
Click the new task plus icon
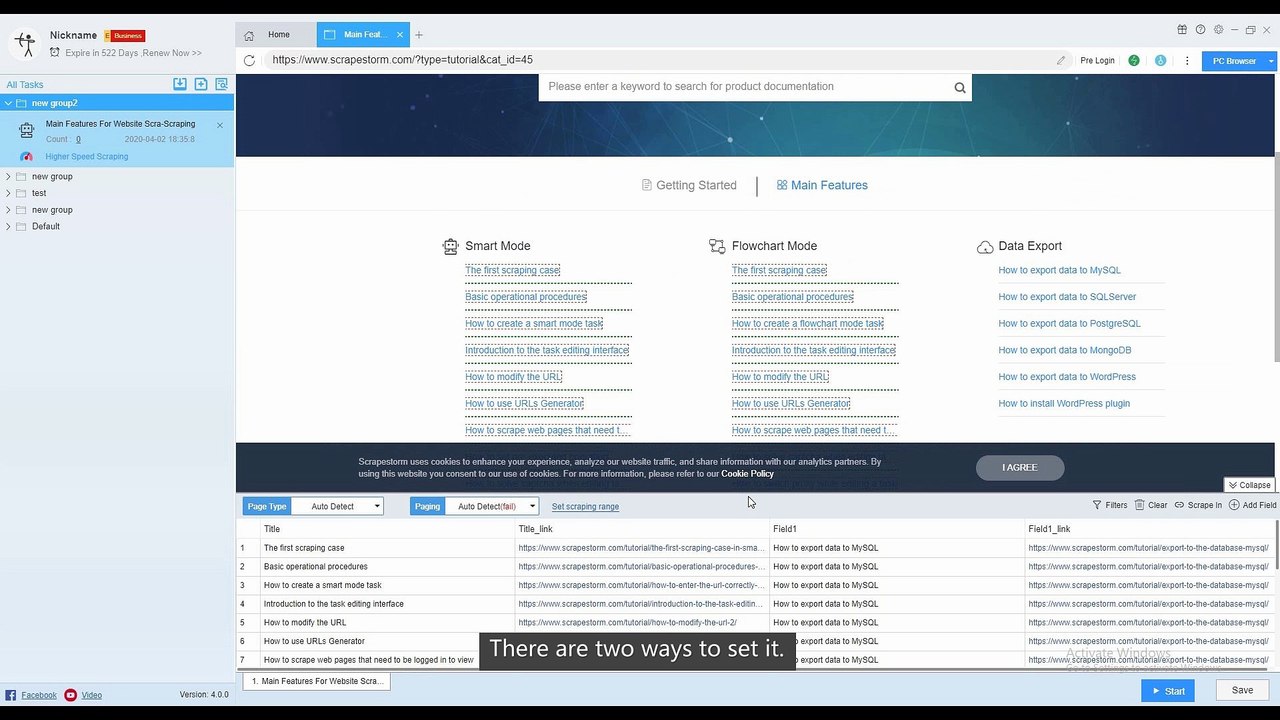point(201,84)
